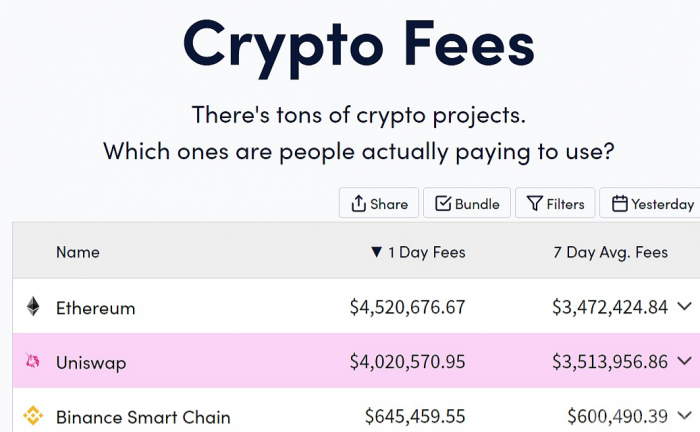Click the Share button upload icon

point(358,204)
